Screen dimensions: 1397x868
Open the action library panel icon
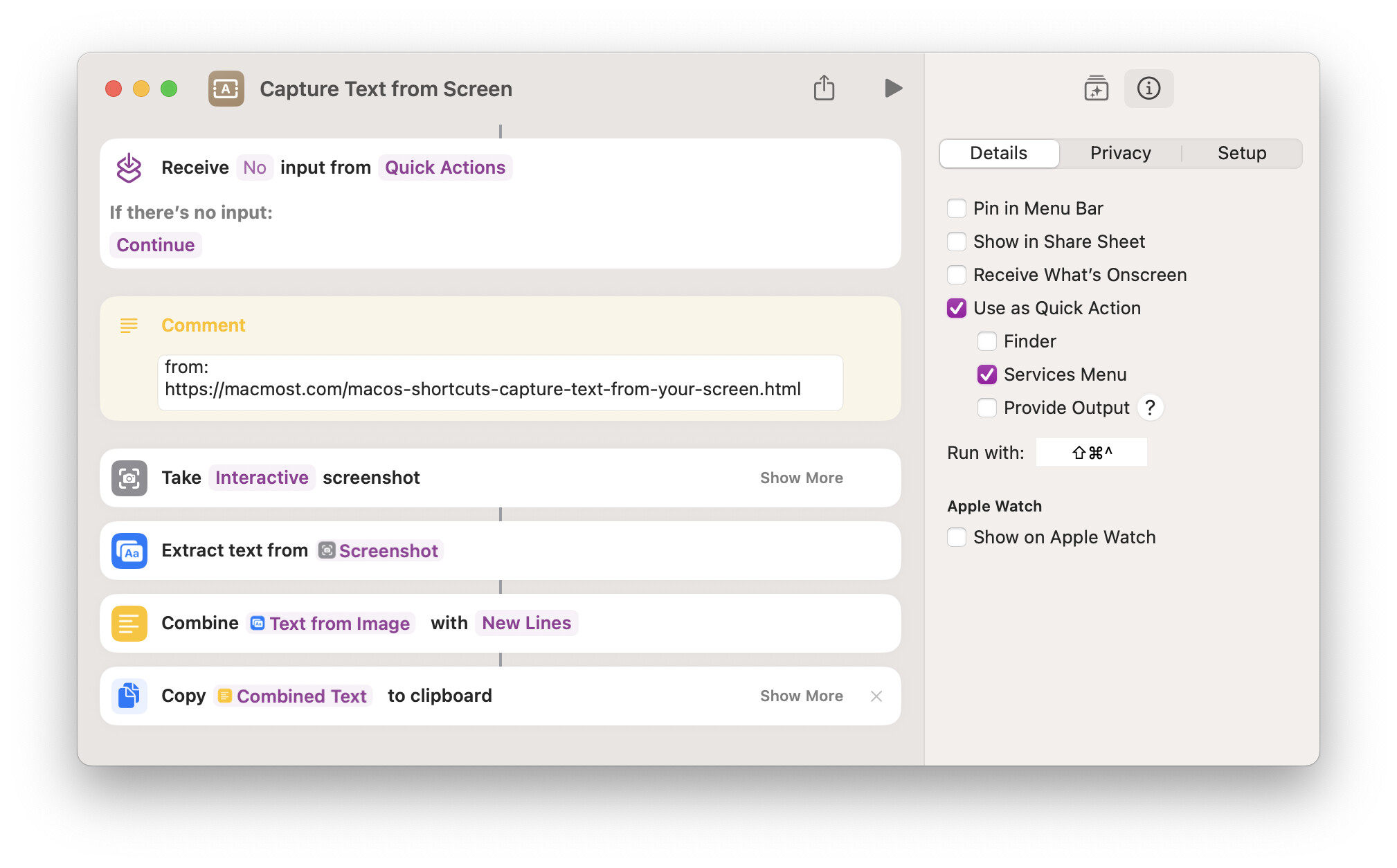[1096, 88]
